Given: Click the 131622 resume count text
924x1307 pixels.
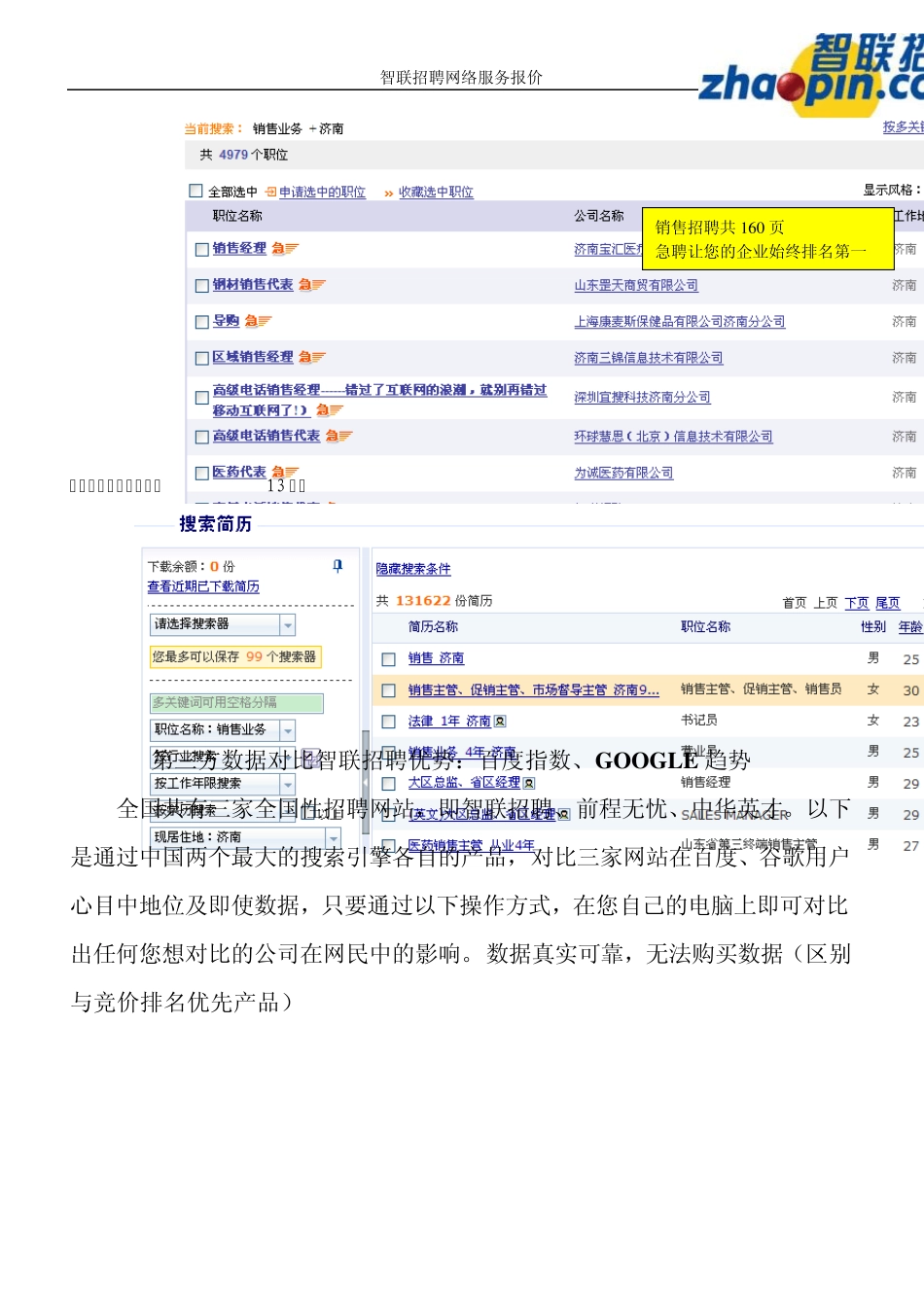Looking at the screenshot, I should click(423, 601).
